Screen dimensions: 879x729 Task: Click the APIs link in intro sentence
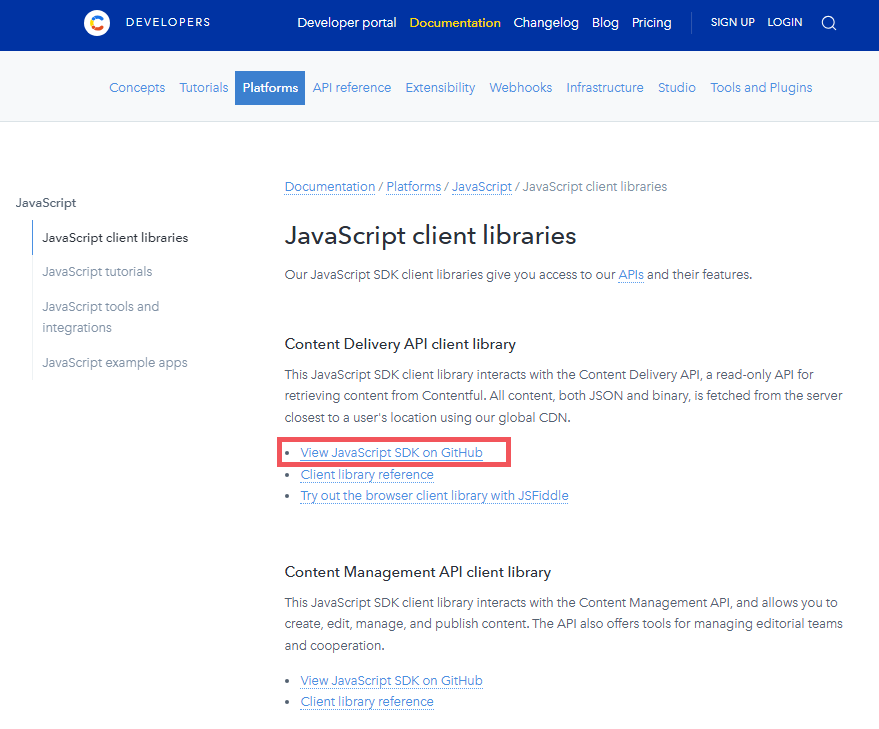pyautogui.click(x=631, y=275)
